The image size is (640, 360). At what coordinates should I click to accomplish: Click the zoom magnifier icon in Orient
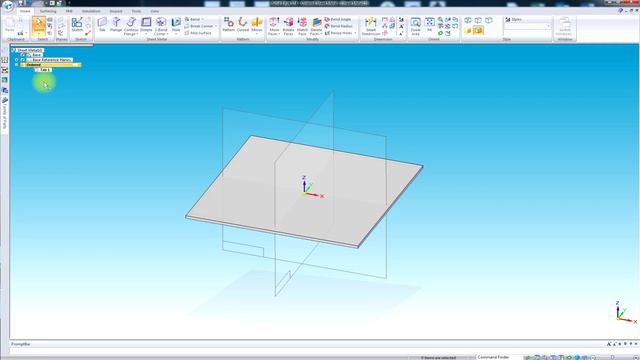[440, 20]
